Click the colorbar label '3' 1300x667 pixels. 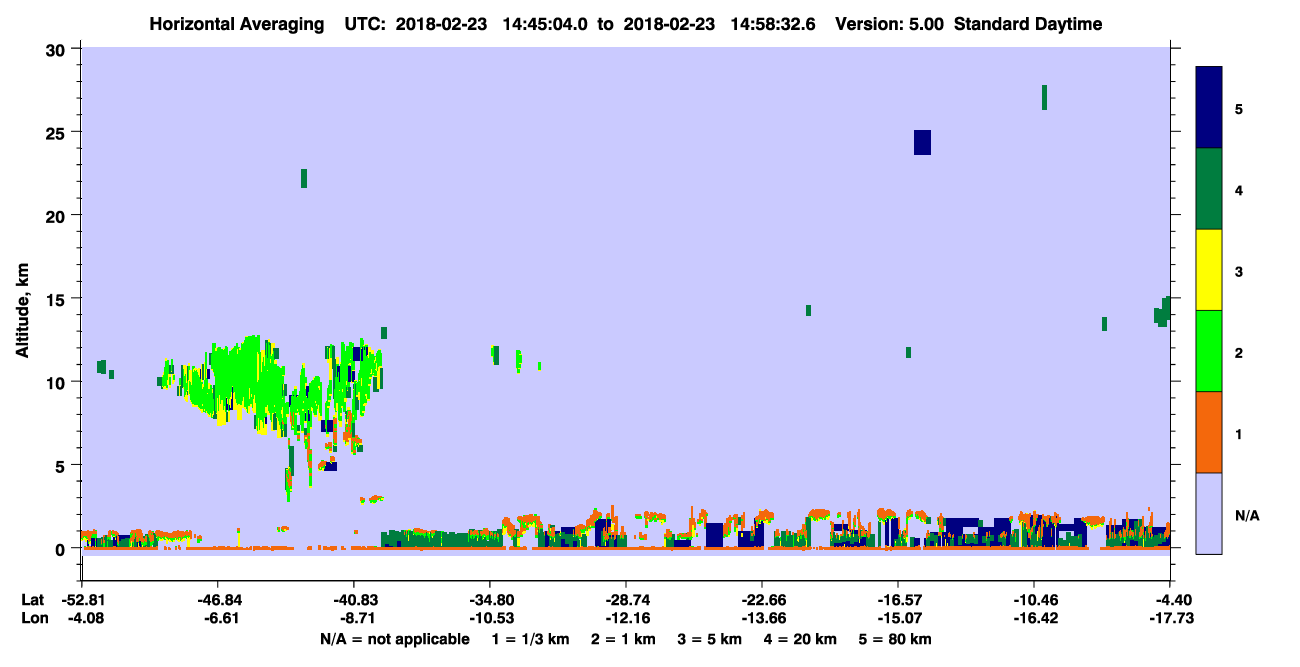(x=1239, y=270)
